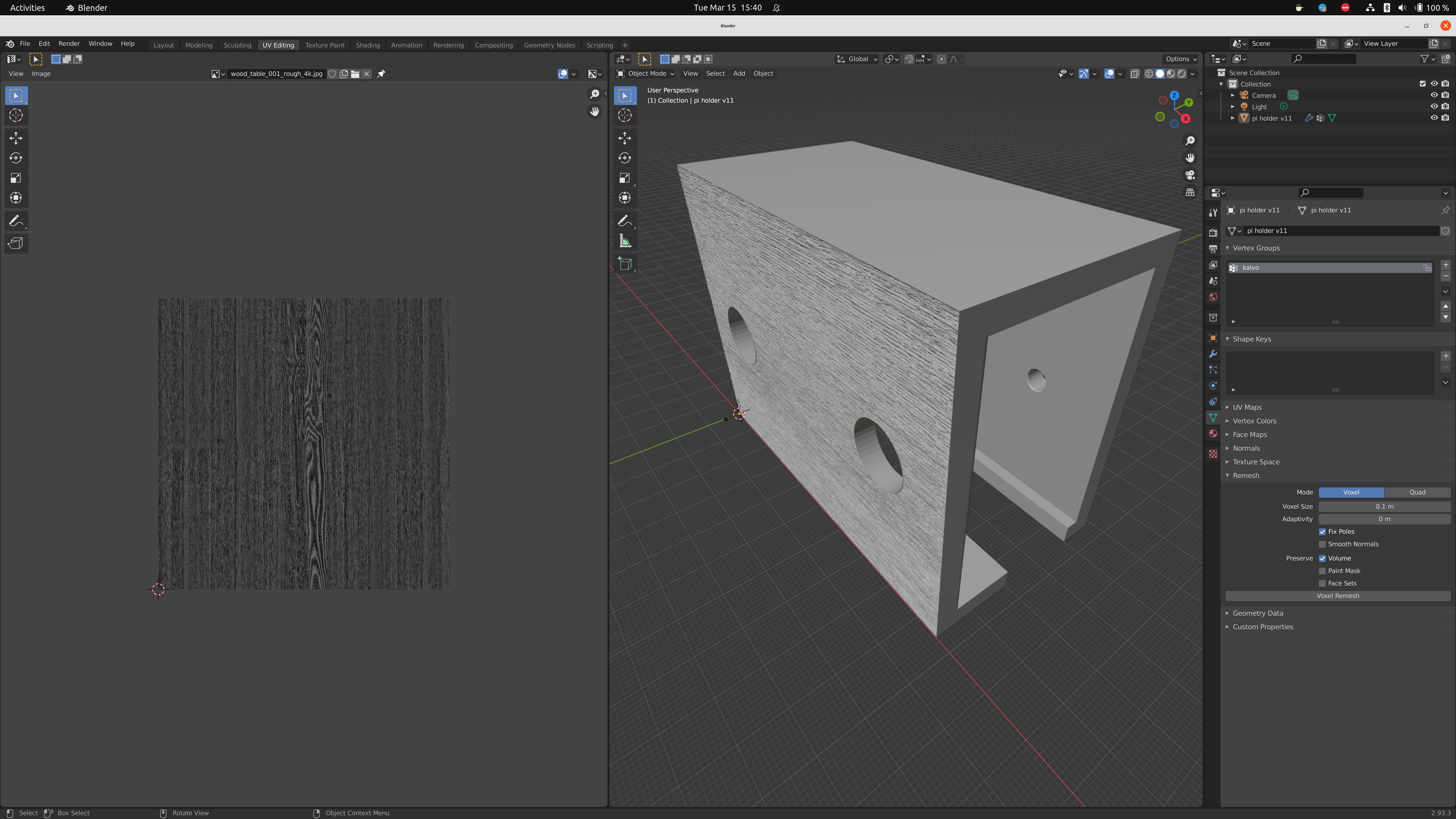Toggle X-ray display in viewport
Image resolution: width=1456 pixels, height=819 pixels.
tap(1134, 74)
